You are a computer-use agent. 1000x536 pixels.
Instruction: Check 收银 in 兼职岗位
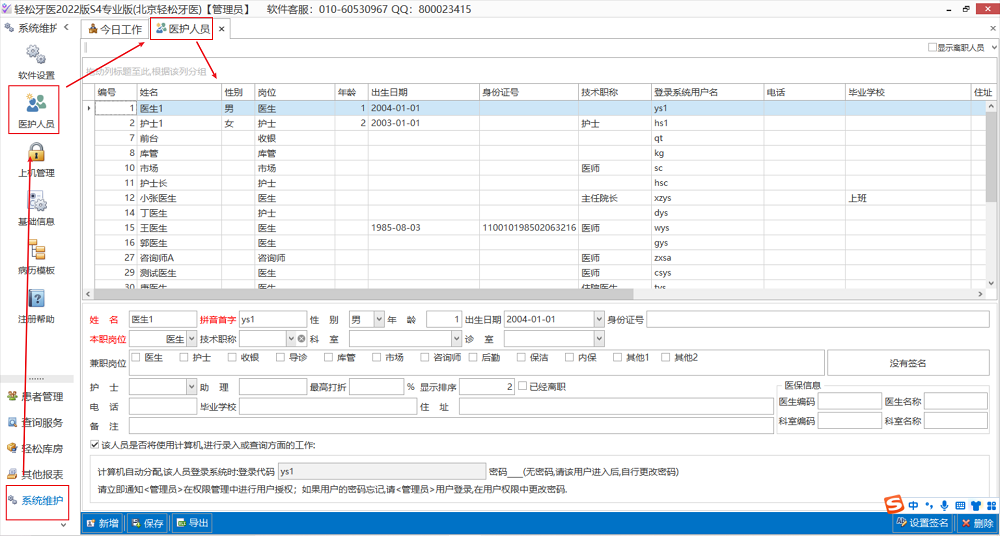click(x=232, y=357)
